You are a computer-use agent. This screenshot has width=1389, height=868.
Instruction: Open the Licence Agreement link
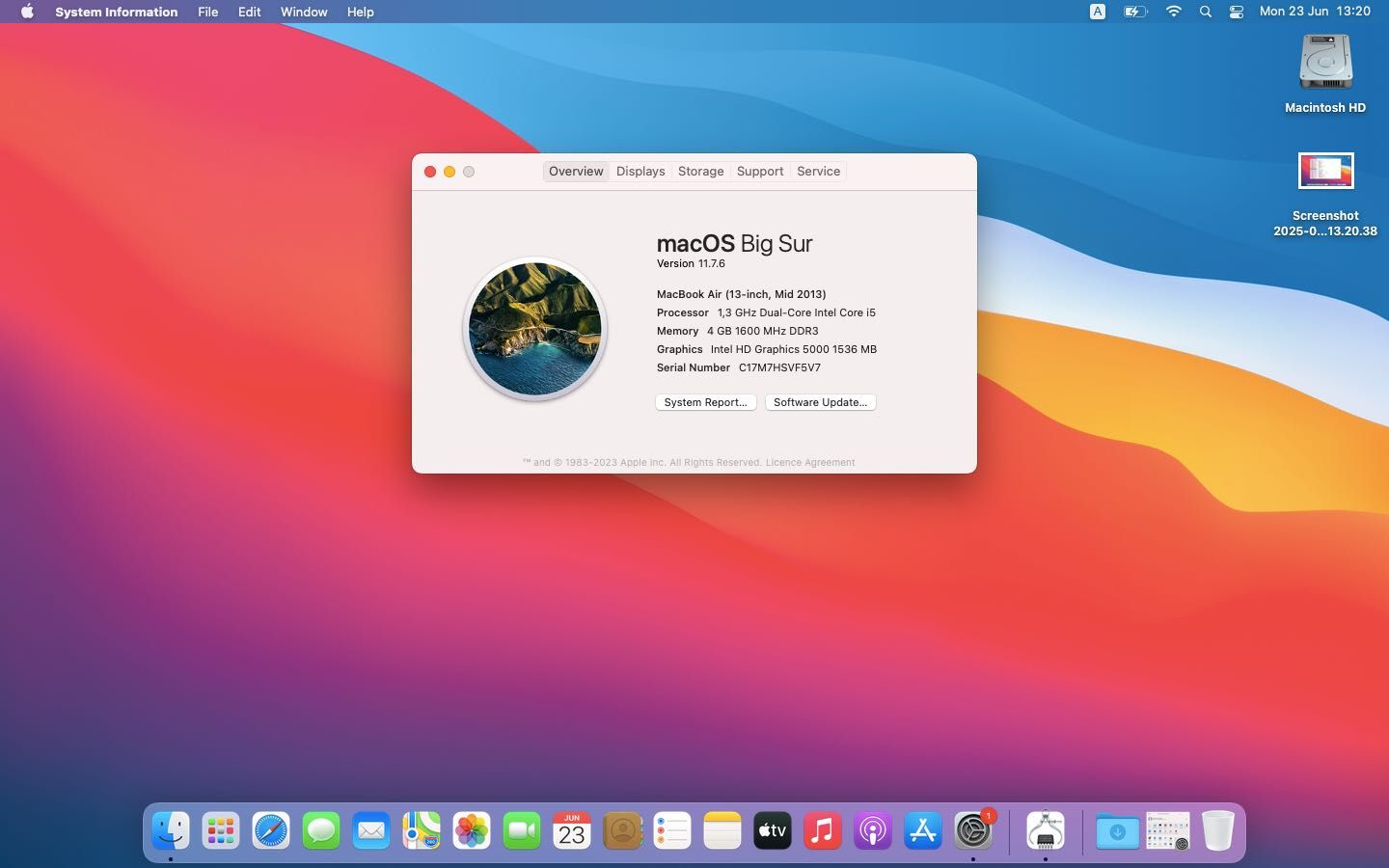tap(809, 462)
